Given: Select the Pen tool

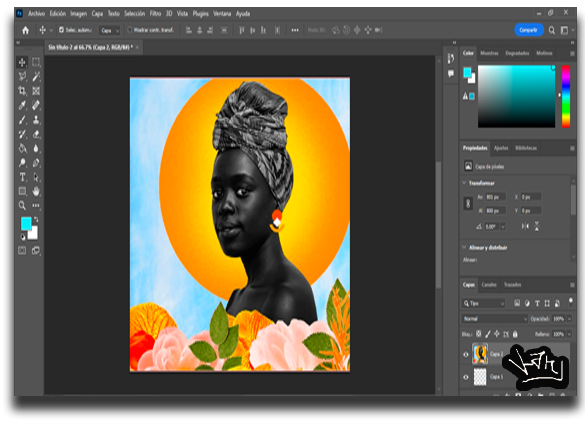Looking at the screenshot, I should 36,163.
